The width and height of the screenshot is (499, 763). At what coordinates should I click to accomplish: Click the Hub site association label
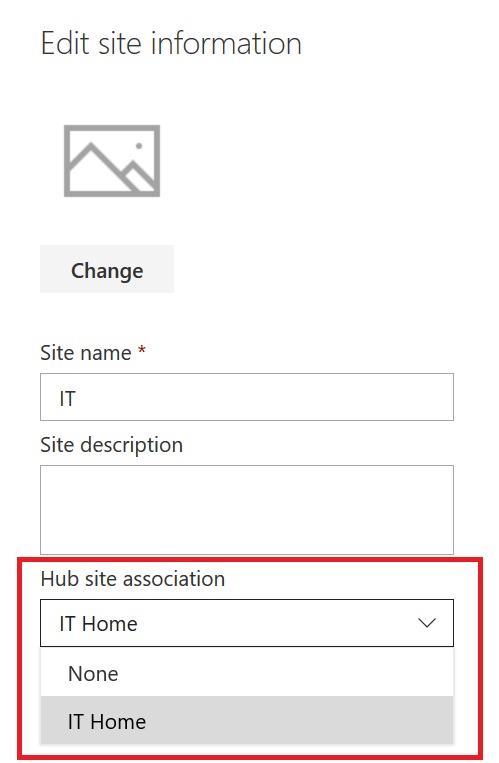point(132,579)
